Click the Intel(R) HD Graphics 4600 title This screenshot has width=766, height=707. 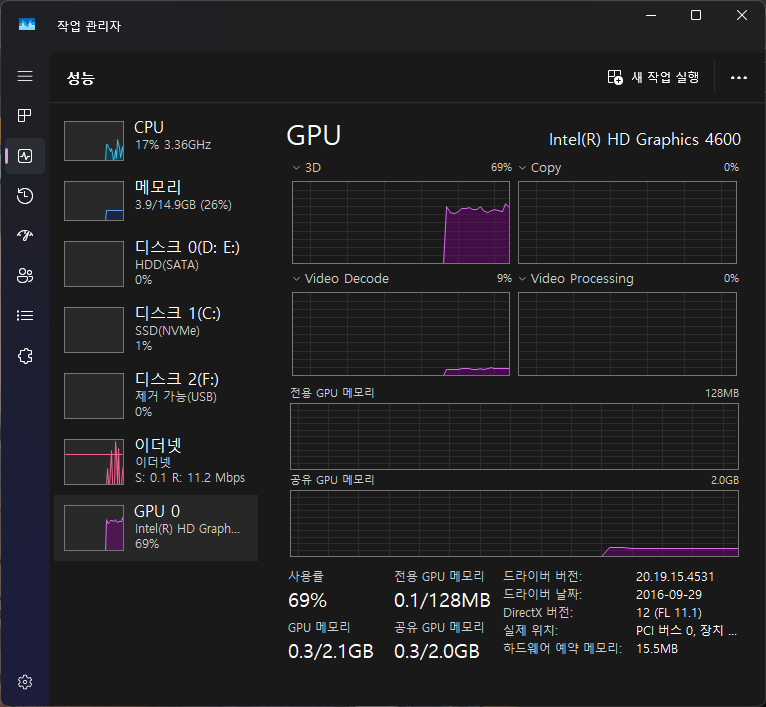pyautogui.click(x=644, y=139)
